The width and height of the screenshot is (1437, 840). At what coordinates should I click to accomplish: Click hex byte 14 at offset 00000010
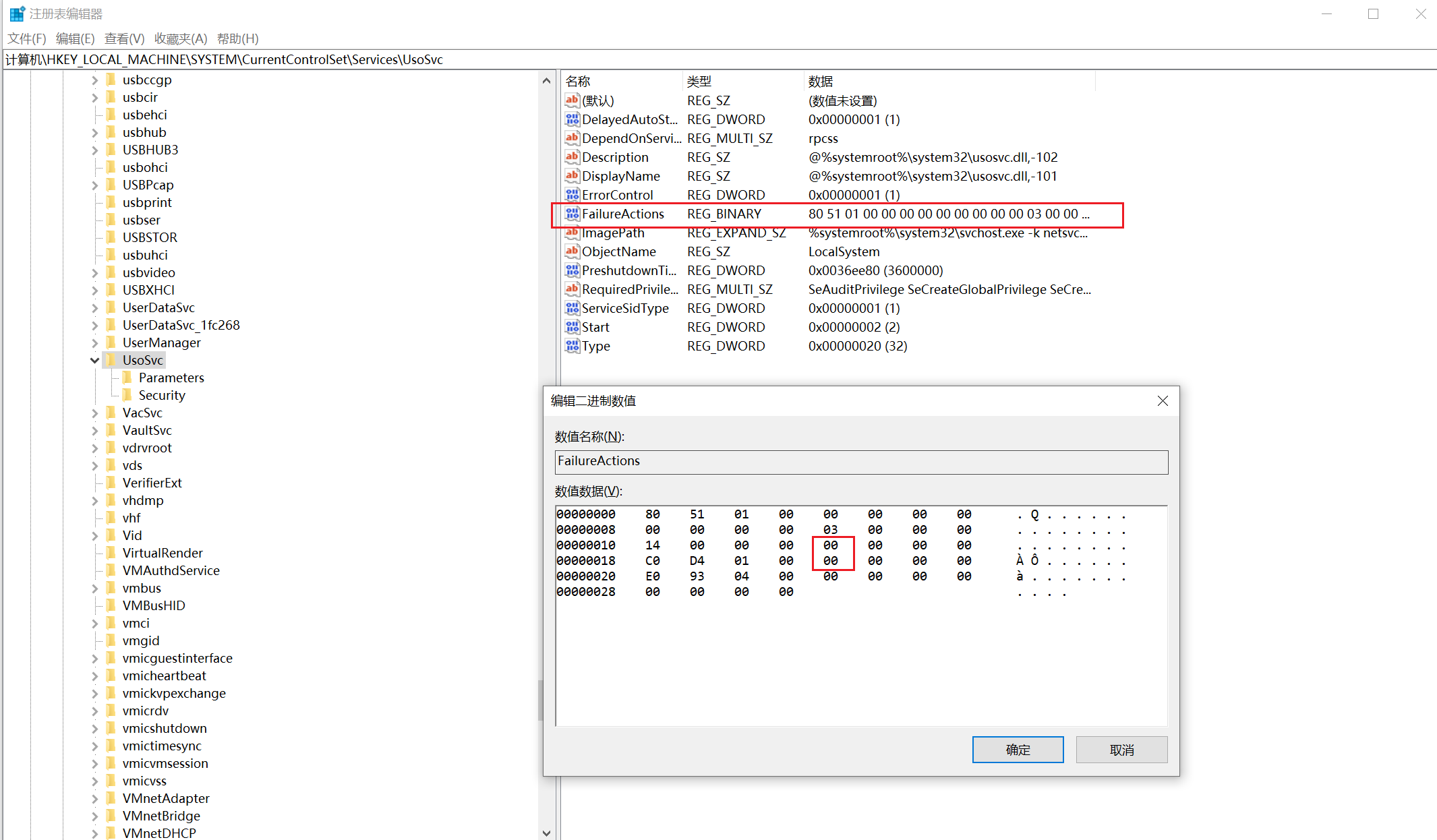click(x=652, y=545)
